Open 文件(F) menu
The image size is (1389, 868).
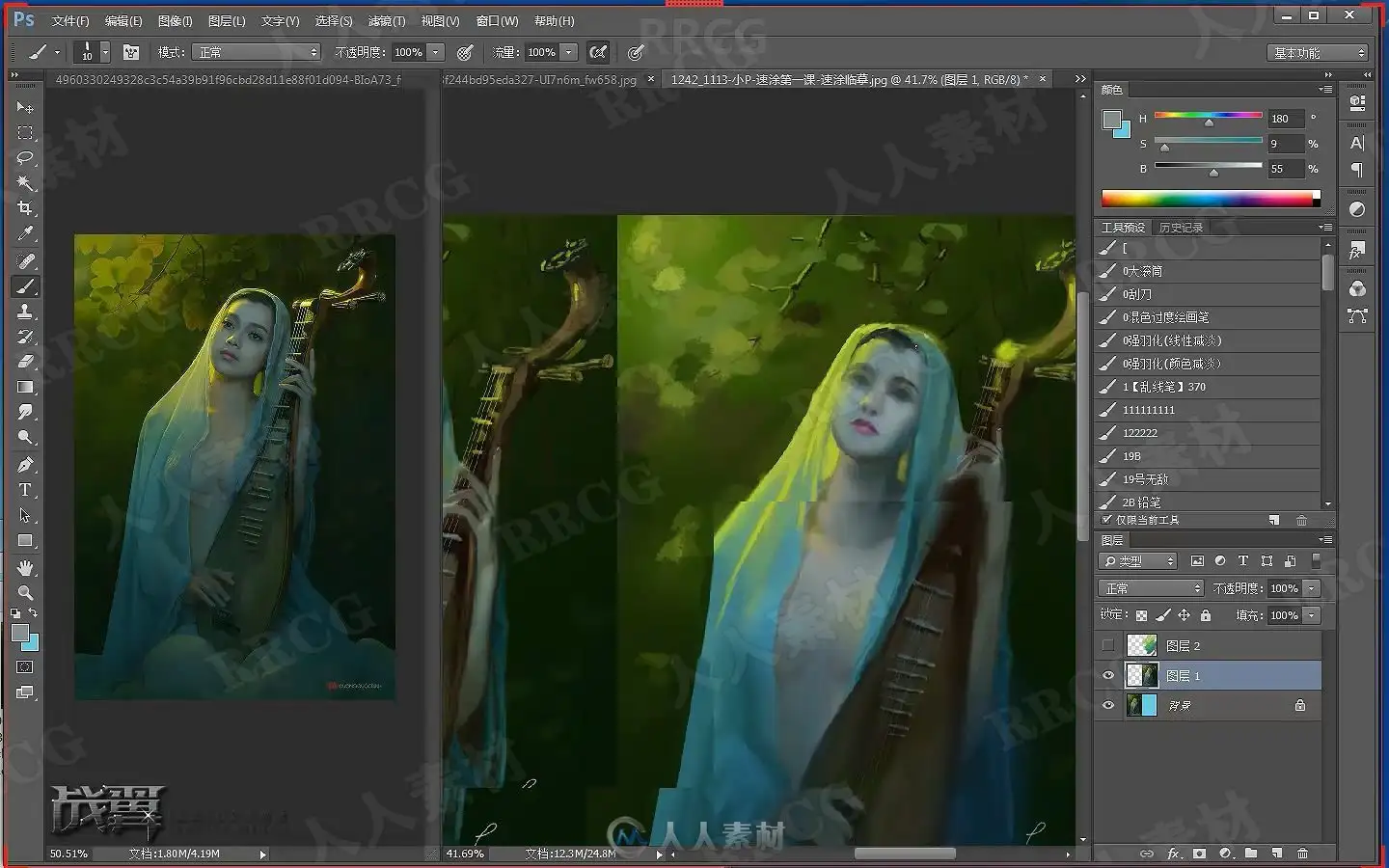pyautogui.click(x=69, y=20)
